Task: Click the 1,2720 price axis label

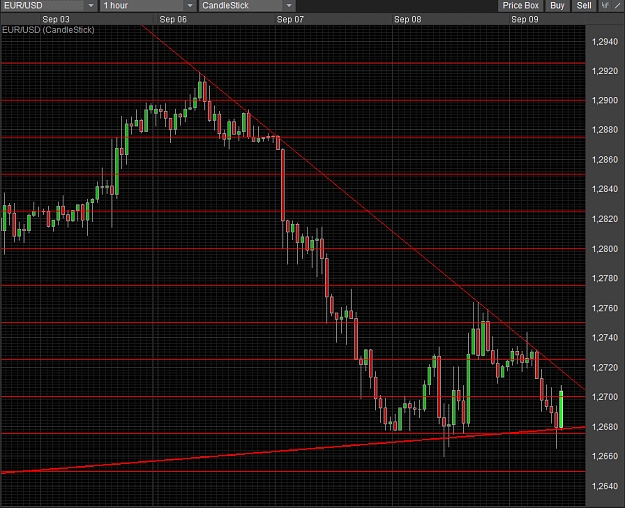Action: coord(605,367)
